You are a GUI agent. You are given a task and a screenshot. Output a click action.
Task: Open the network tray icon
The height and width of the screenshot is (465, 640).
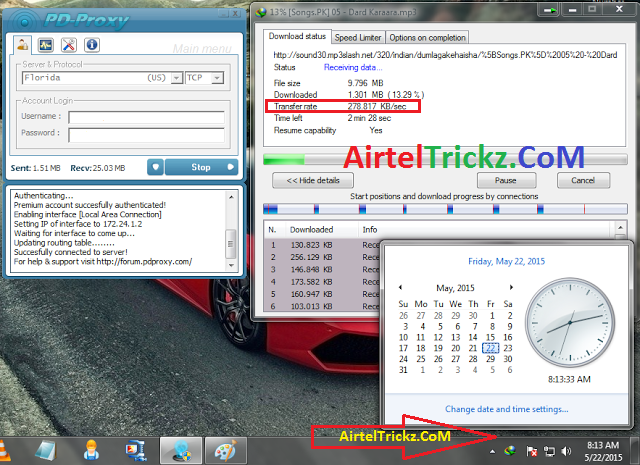[x=549, y=451]
